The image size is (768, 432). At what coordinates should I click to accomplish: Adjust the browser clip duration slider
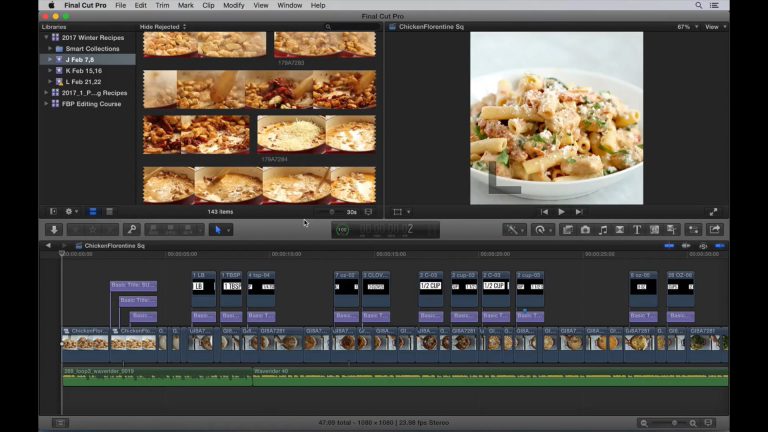click(x=331, y=212)
